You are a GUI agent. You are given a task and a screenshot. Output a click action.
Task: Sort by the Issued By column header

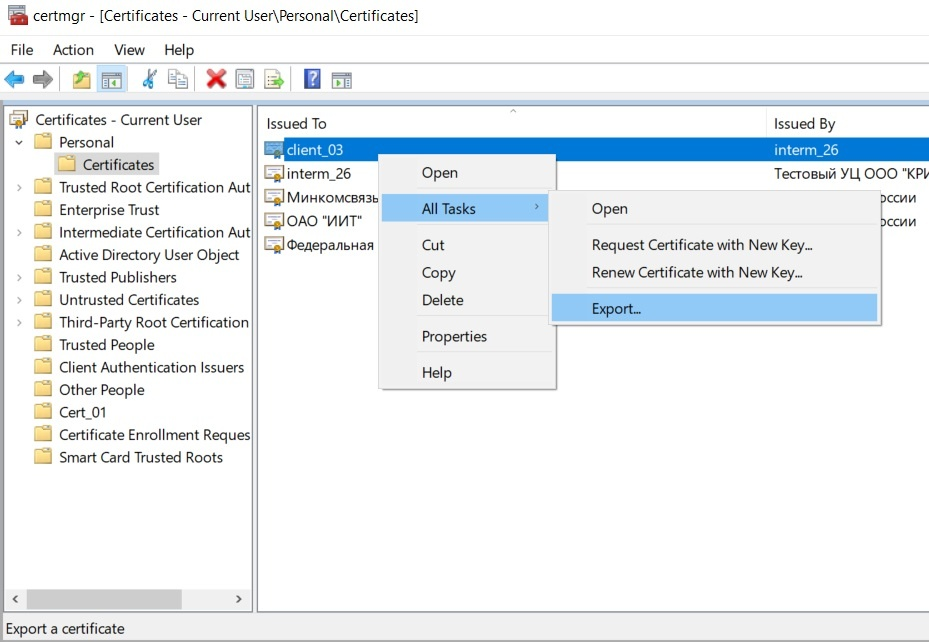[804, 124]
